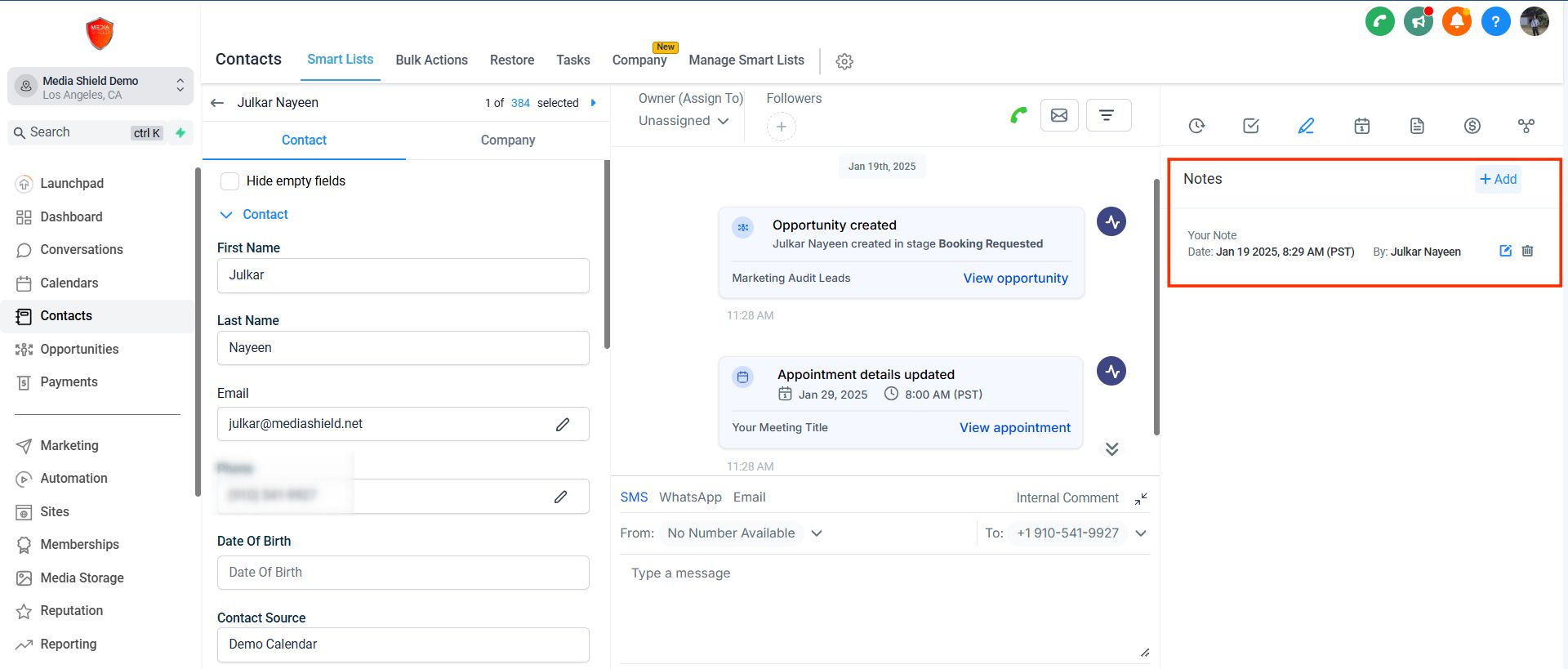Select the SMS message tab
Viewport: 1568px width, 669px height.
(634, 497)
